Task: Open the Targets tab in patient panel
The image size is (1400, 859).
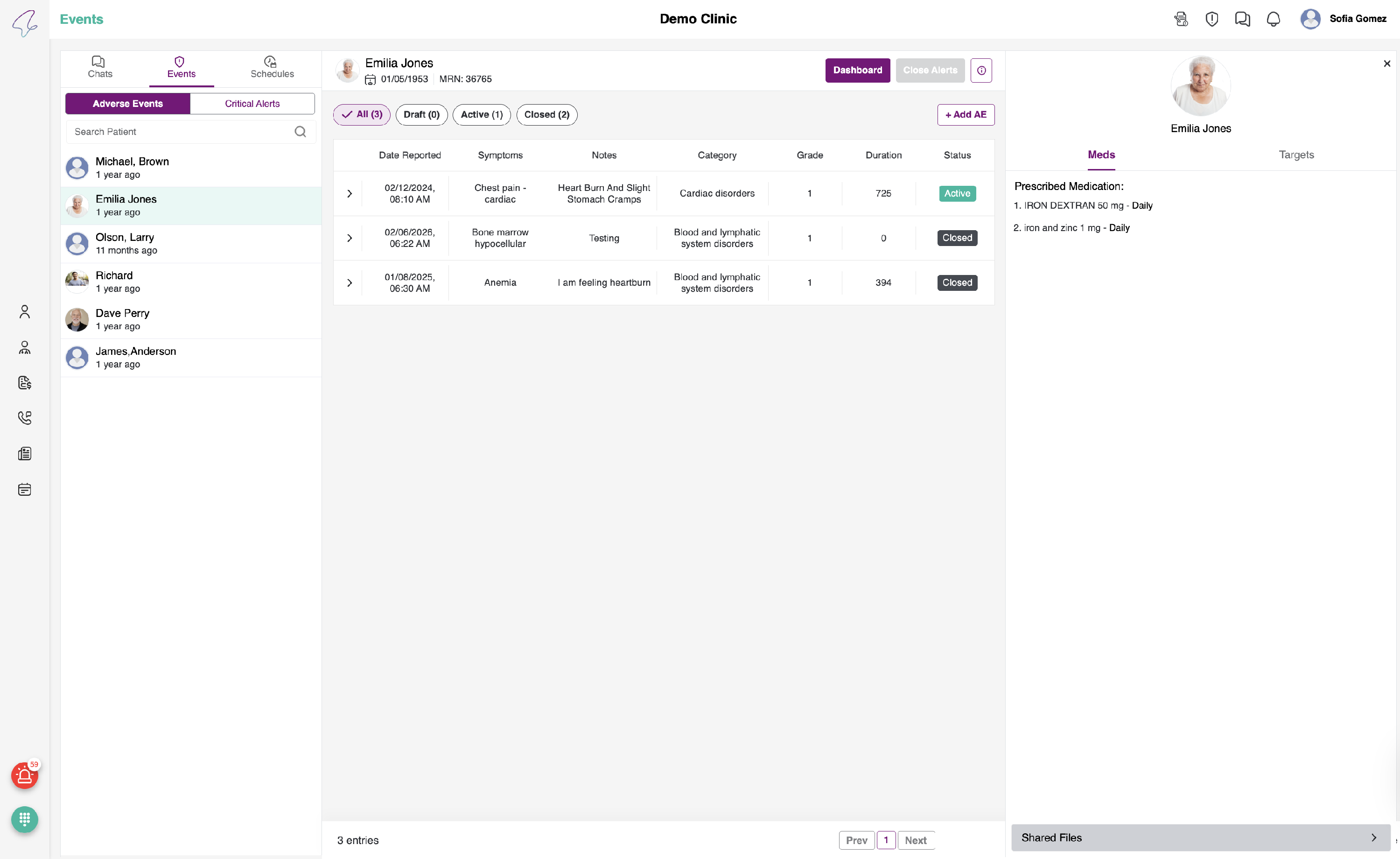Action: pos(1295,155)
